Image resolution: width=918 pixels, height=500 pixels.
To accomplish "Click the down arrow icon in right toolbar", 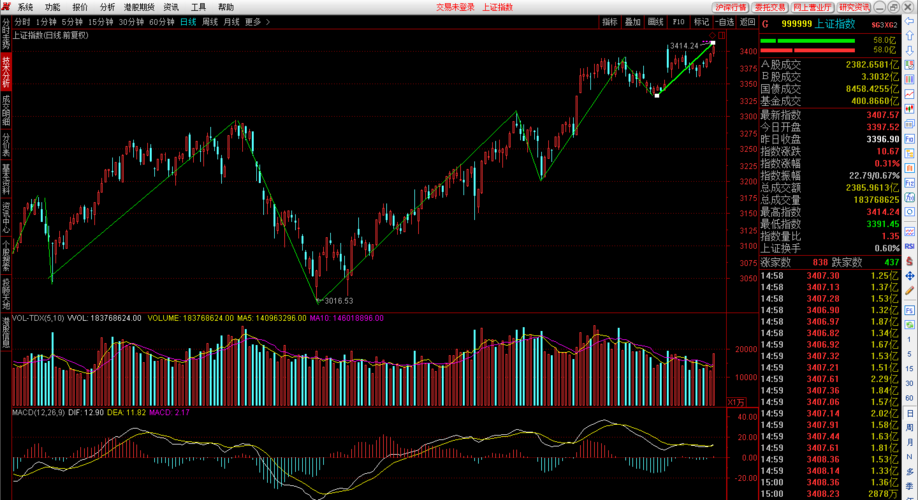I will click(x=909, y=50).
